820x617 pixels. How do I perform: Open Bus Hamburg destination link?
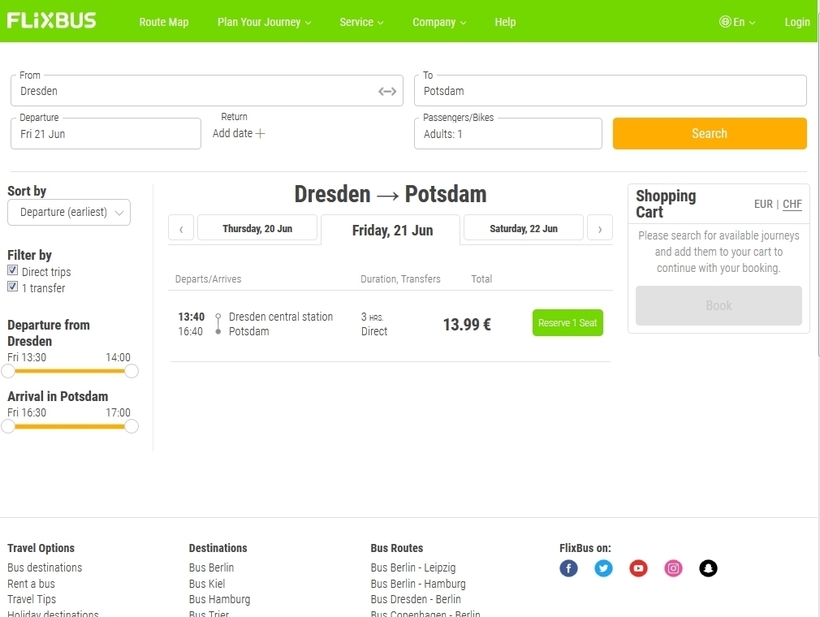tap(220, 599)
